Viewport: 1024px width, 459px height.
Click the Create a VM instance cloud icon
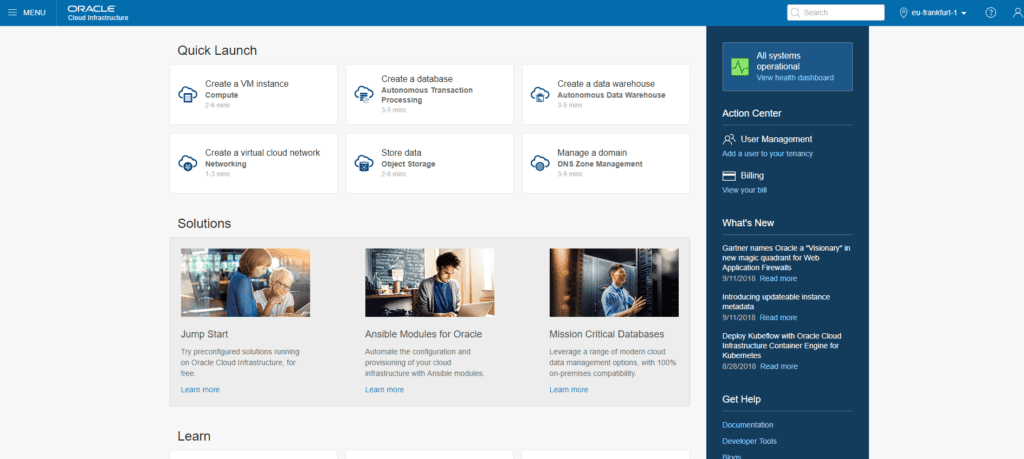coord(188,94)
